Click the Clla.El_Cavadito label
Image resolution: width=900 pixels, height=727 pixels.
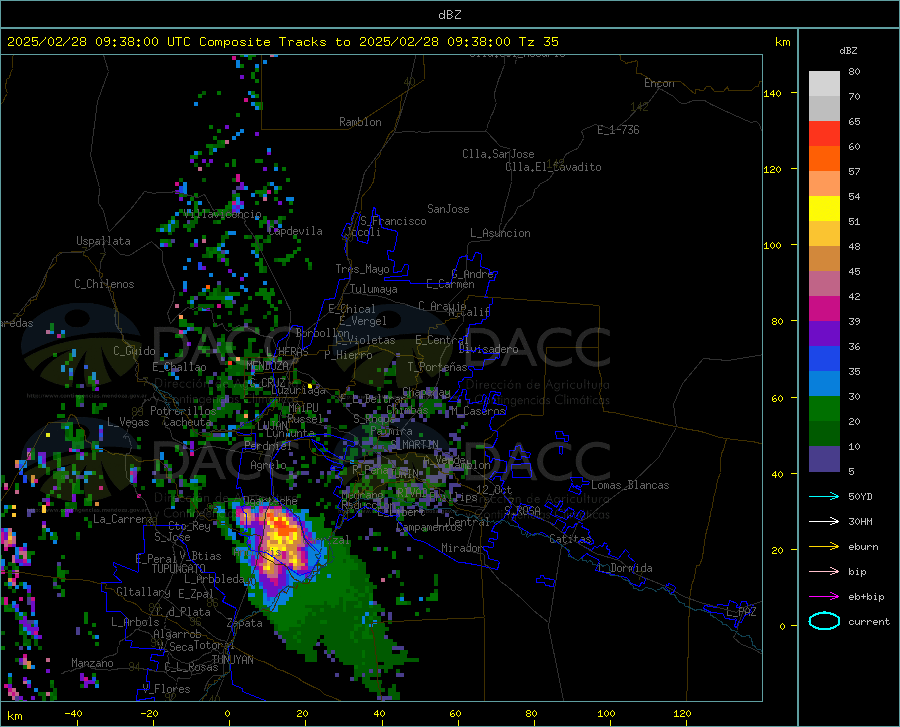(553, 167)
